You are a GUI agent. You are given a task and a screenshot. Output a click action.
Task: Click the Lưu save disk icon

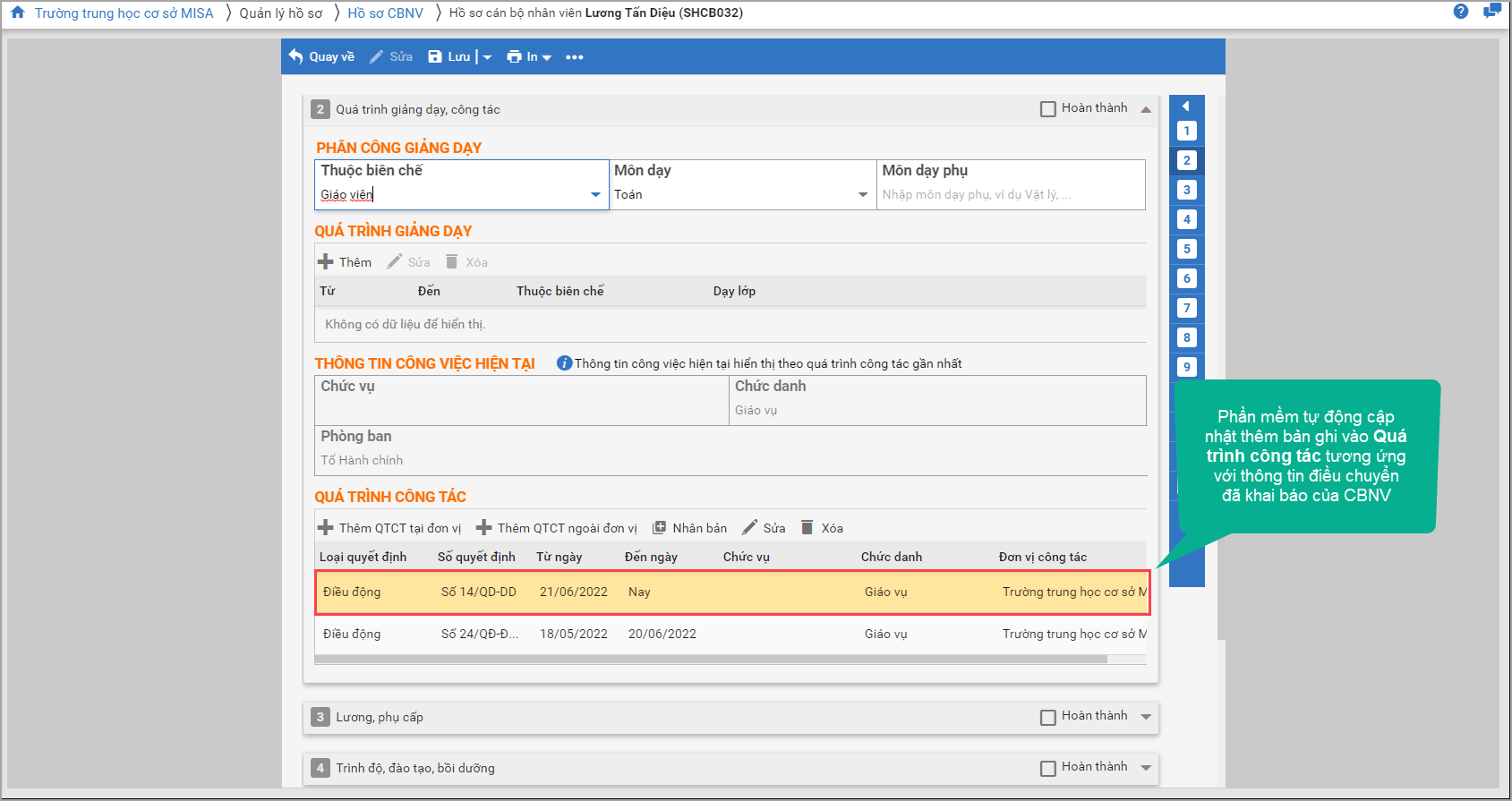(x=435, y=56)
